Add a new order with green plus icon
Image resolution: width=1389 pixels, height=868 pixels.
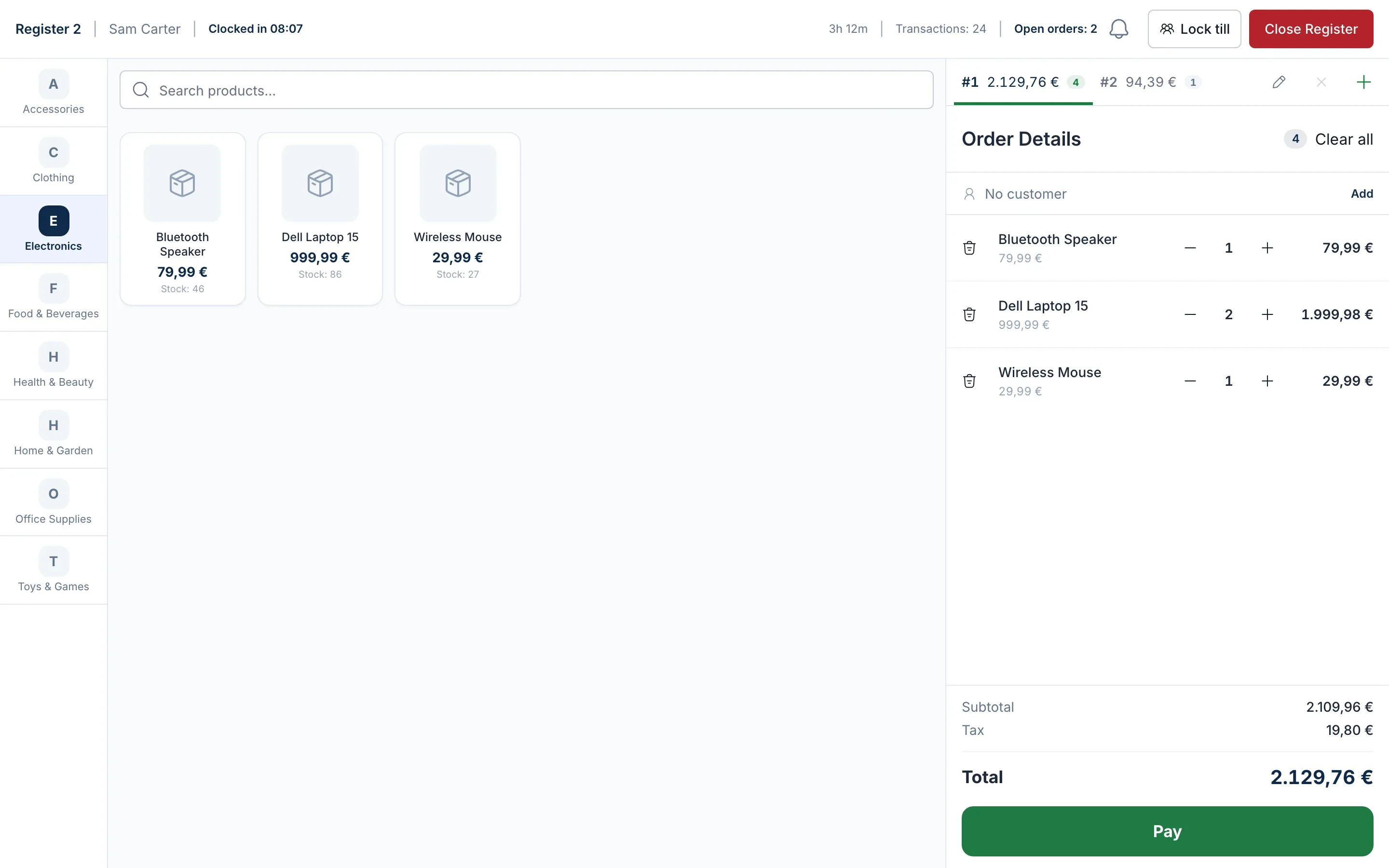tap(1364, 82)
